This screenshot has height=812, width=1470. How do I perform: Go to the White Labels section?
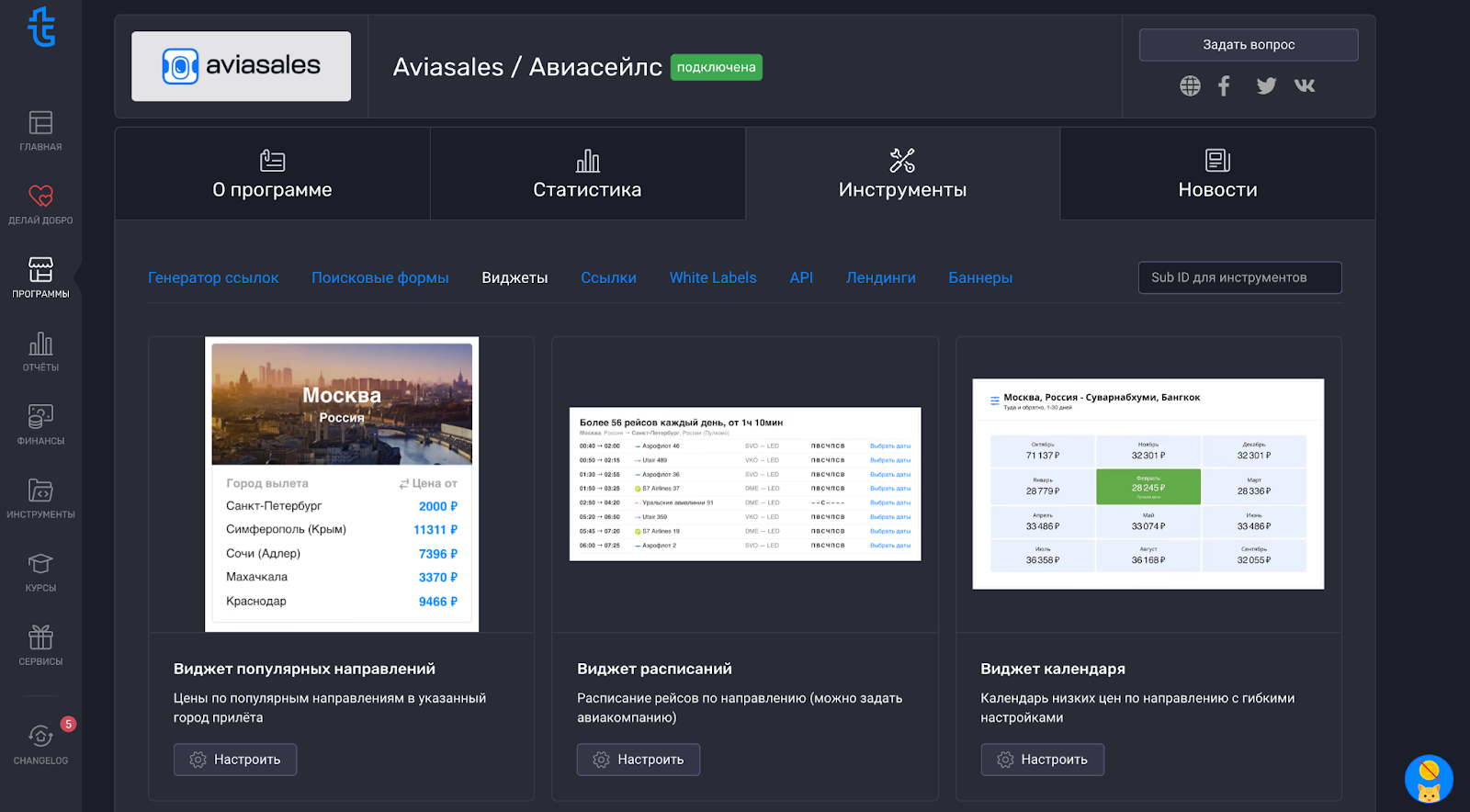713,277
